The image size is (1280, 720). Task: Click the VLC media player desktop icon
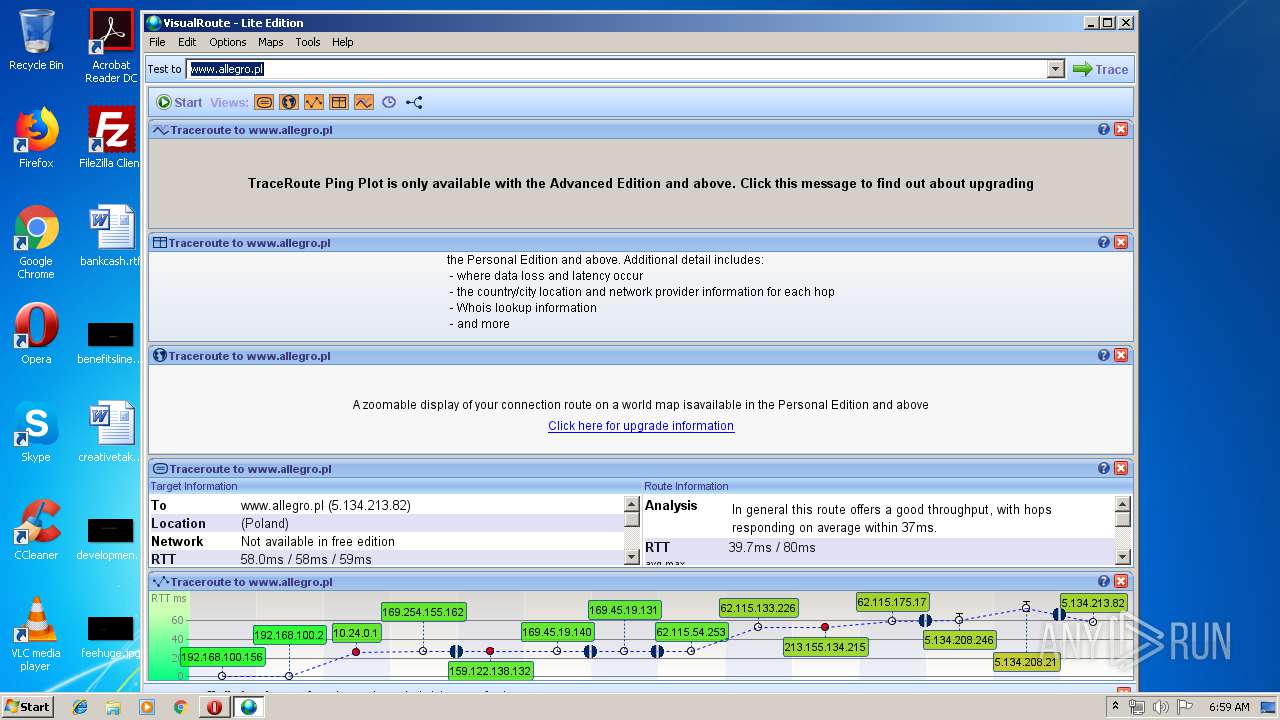36,635
